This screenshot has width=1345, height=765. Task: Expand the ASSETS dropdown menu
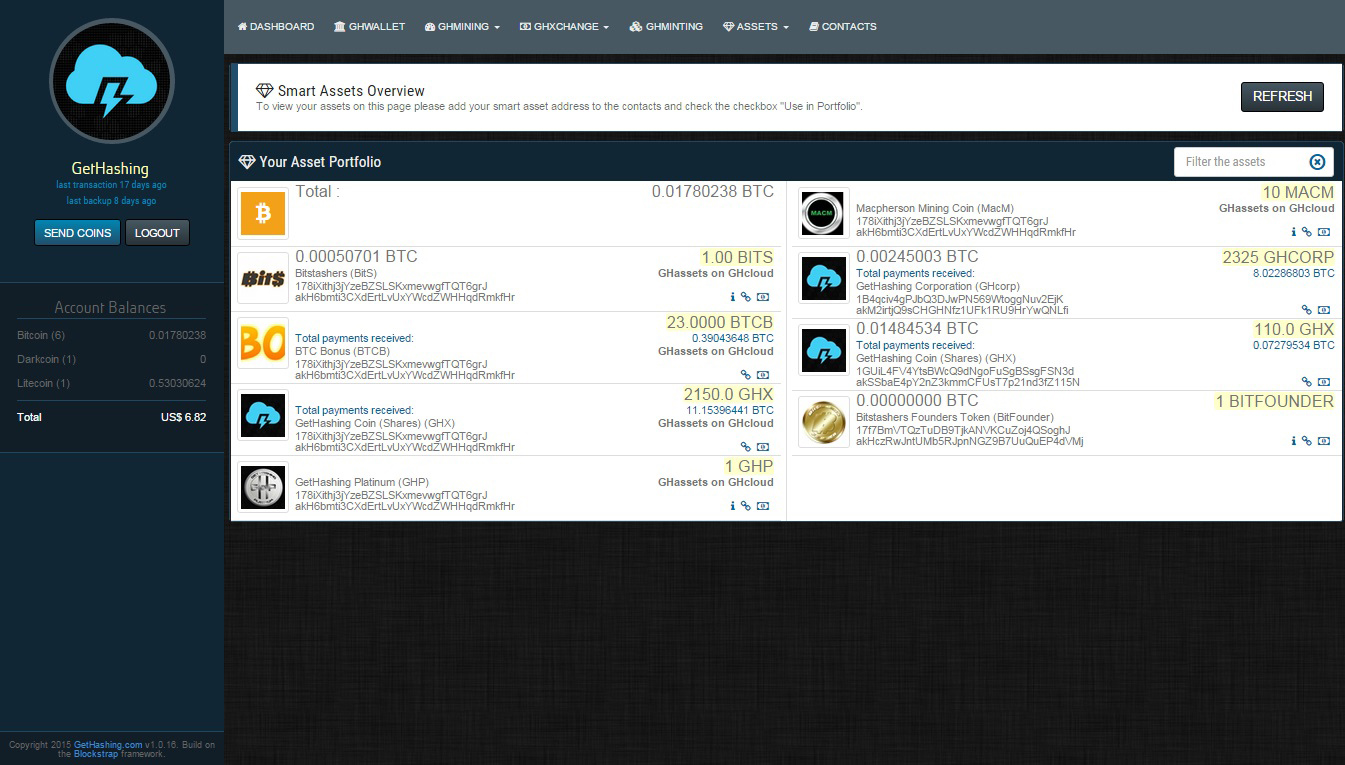(x=756, y=27)
